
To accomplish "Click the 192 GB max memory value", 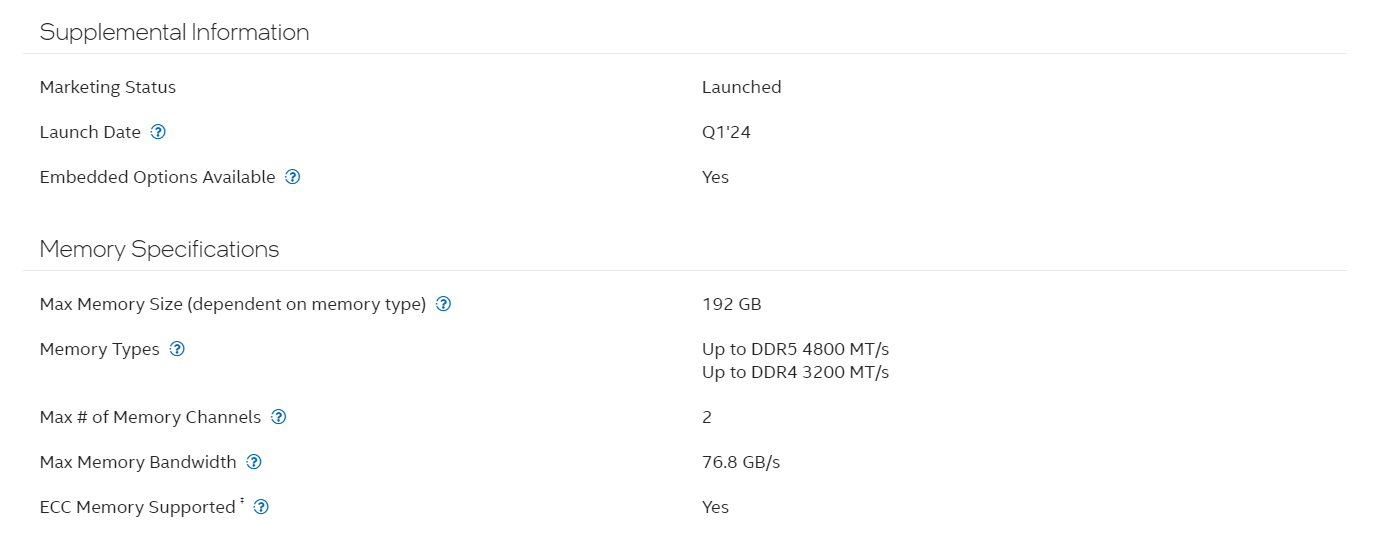I will click(732, 304).
